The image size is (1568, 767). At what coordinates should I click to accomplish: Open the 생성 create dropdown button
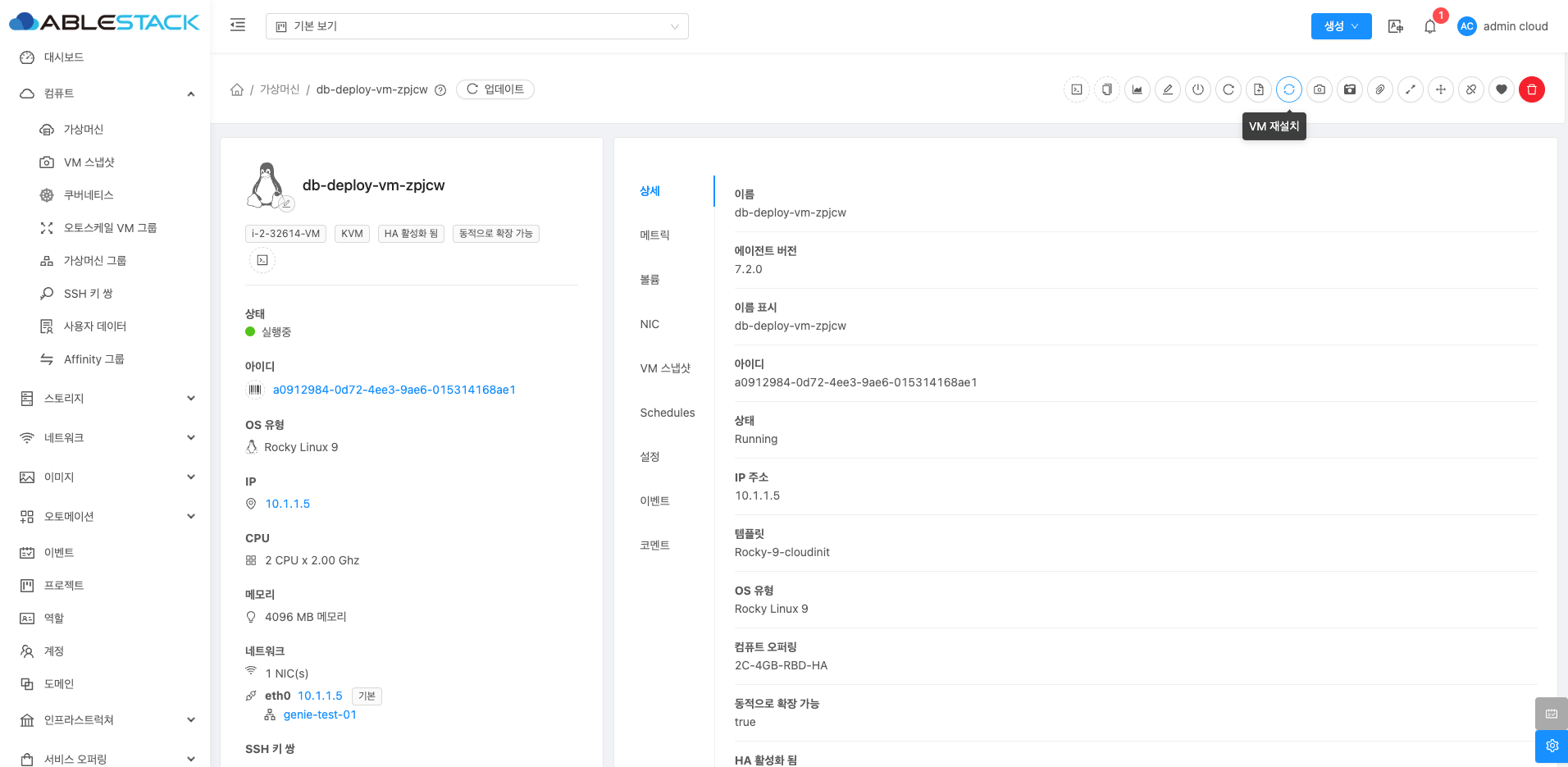(x=1341, y=26)
